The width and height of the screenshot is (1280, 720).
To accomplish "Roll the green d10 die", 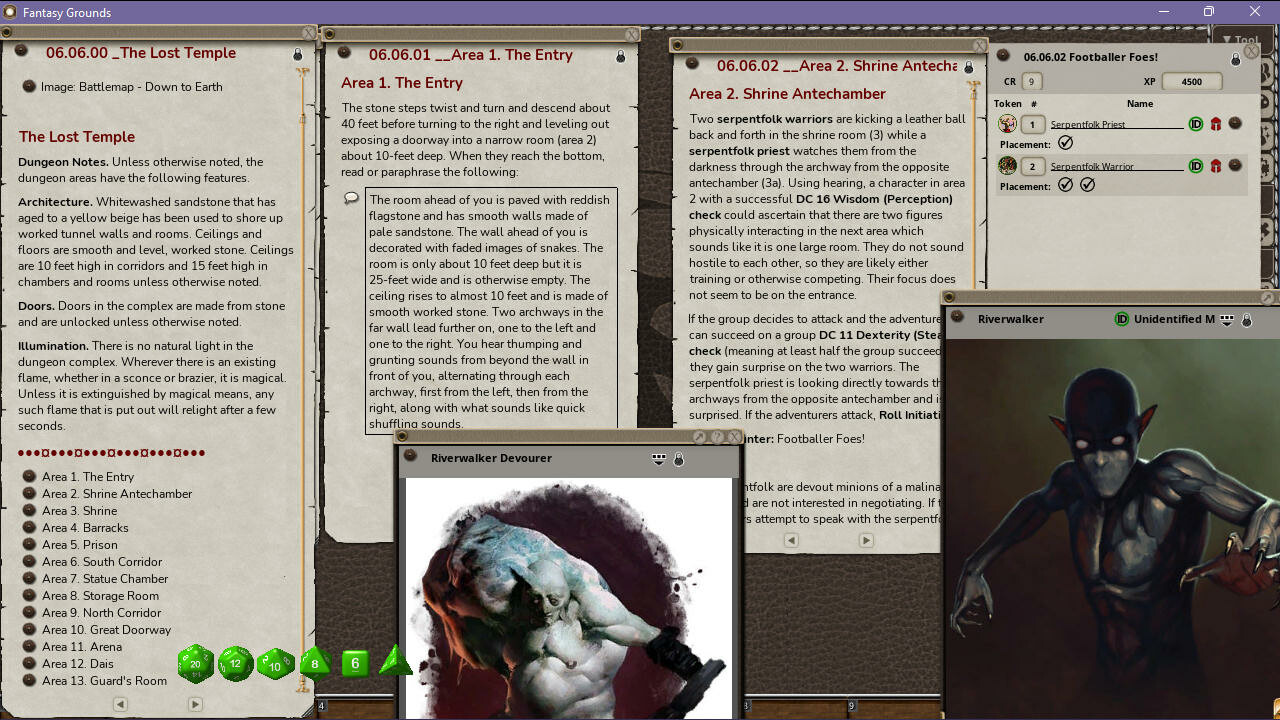I will (274, 664).
